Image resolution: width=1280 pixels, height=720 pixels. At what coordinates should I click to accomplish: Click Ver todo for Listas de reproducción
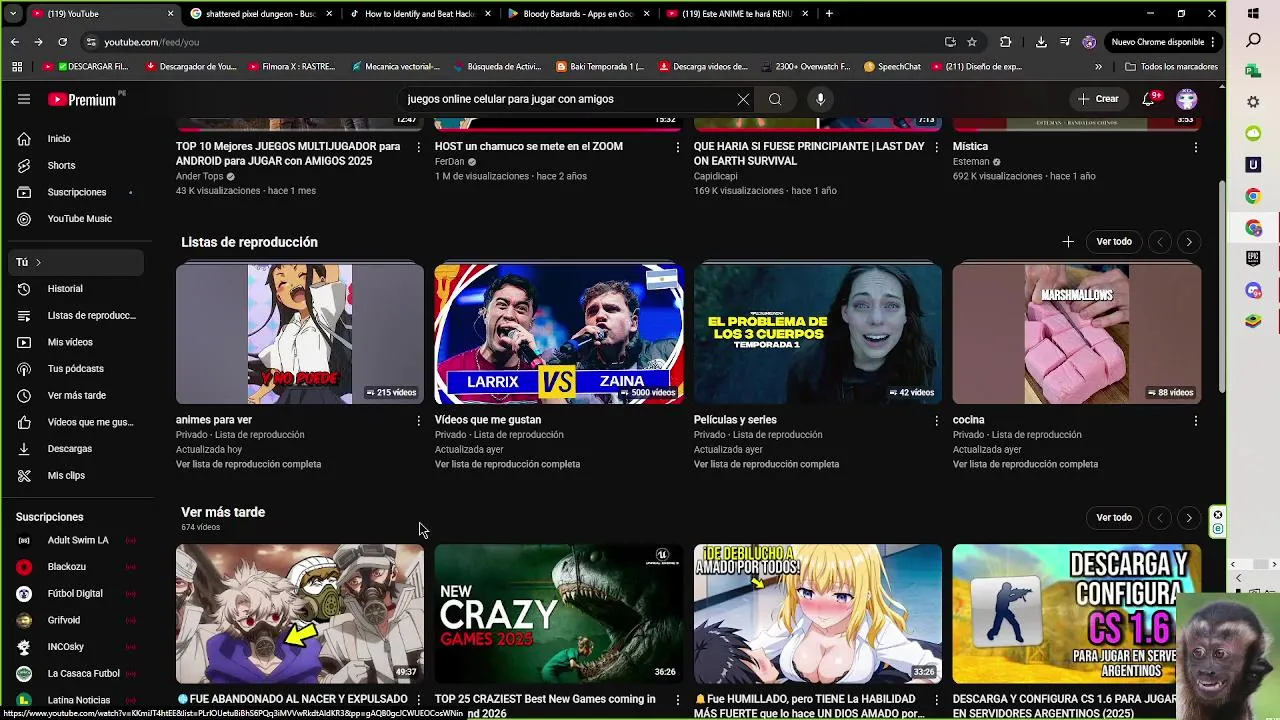tap(1114, 242)
